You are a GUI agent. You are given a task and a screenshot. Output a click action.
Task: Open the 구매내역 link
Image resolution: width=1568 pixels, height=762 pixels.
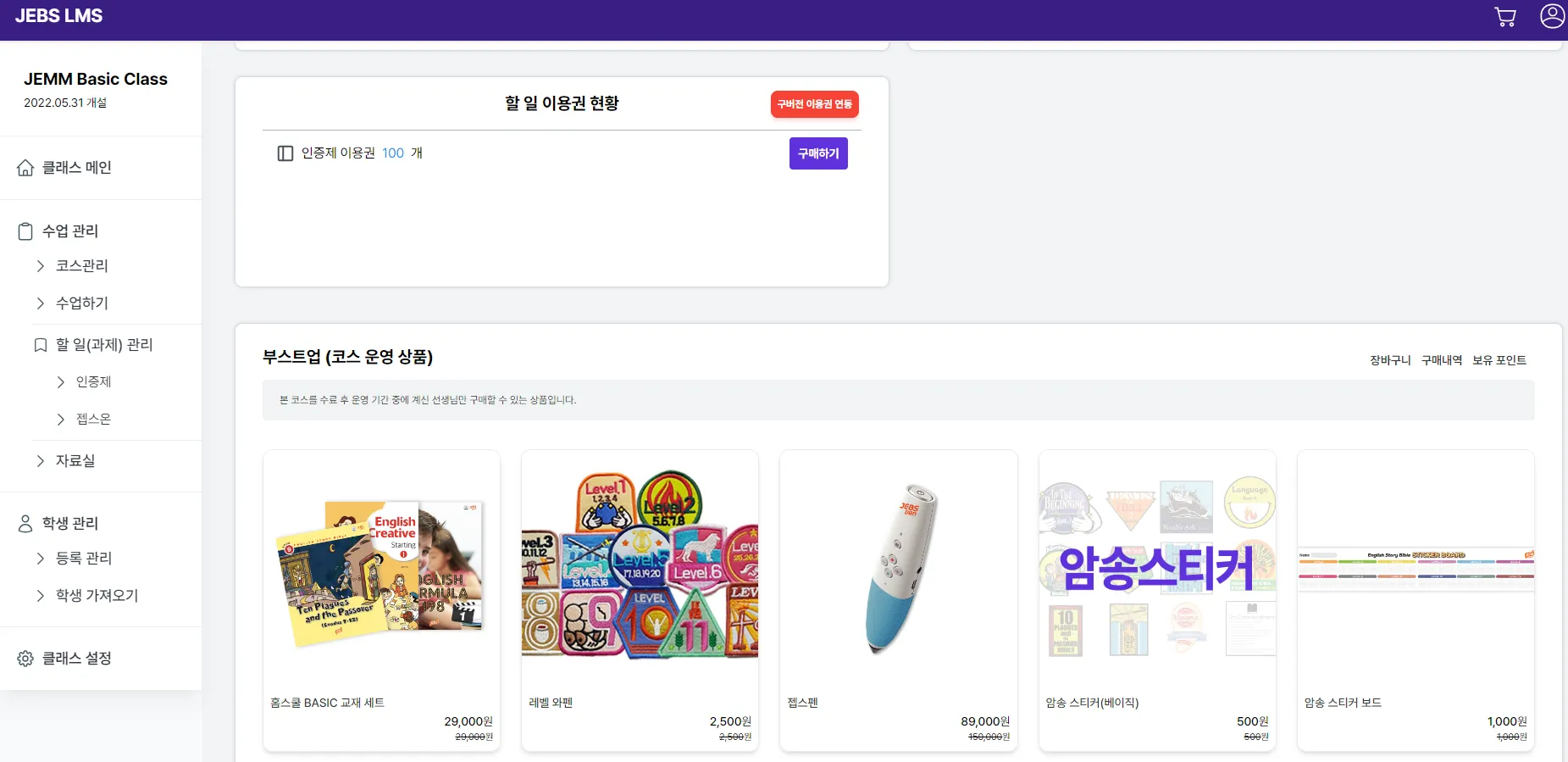click(x=1442, y=360)
